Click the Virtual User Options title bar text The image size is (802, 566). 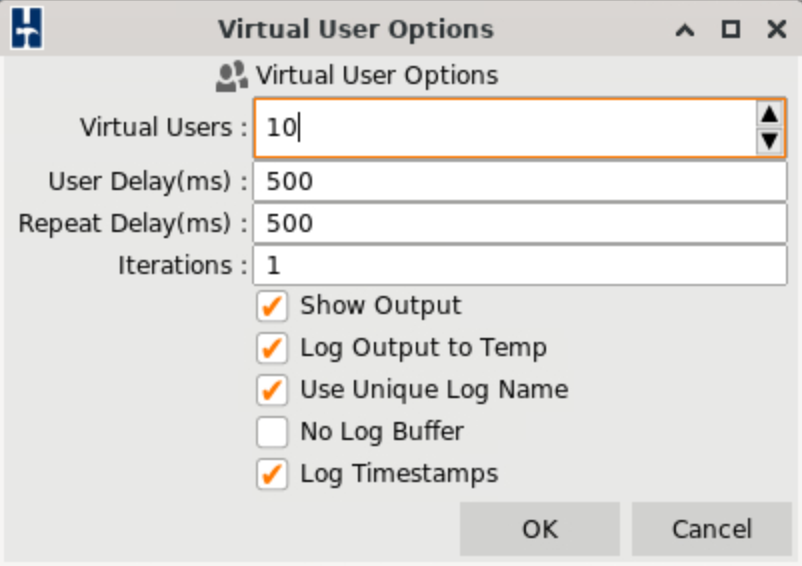(356, 29)
